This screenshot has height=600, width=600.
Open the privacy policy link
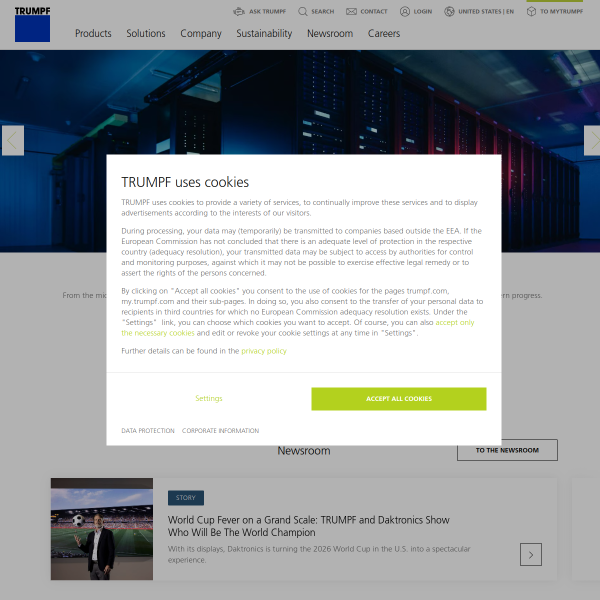coord(264,351)
